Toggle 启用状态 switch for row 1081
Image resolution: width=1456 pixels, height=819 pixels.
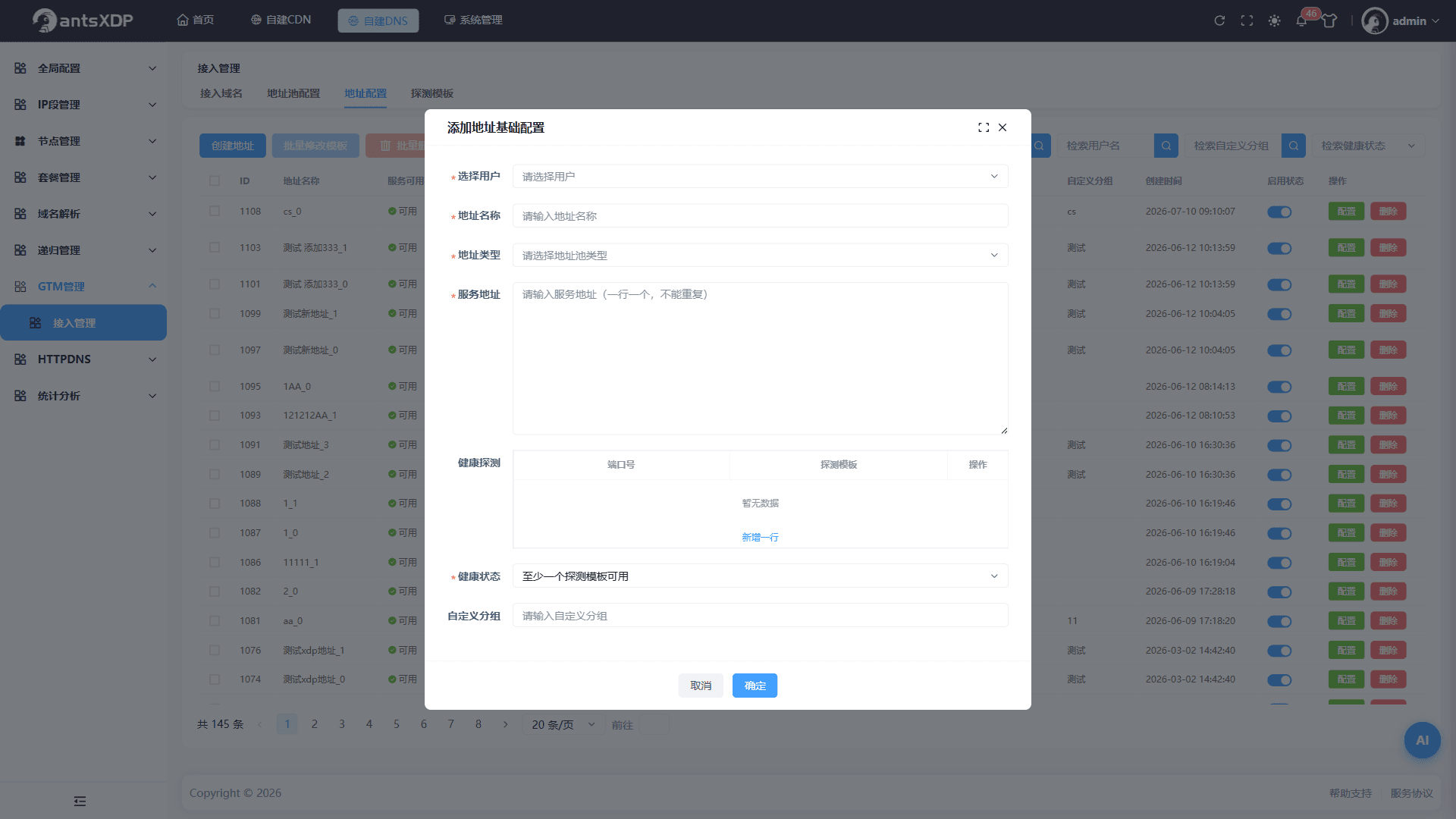[x=1279, y=621]
